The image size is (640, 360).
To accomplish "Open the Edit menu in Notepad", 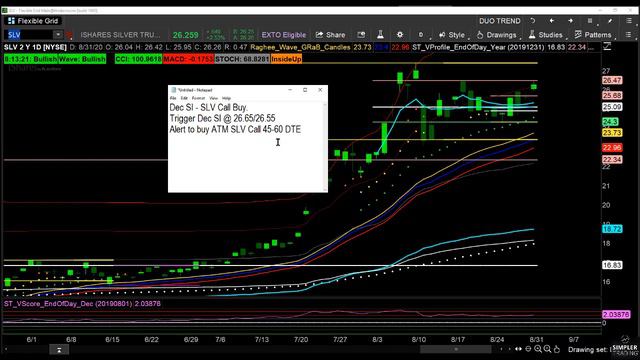I will 184,98.
